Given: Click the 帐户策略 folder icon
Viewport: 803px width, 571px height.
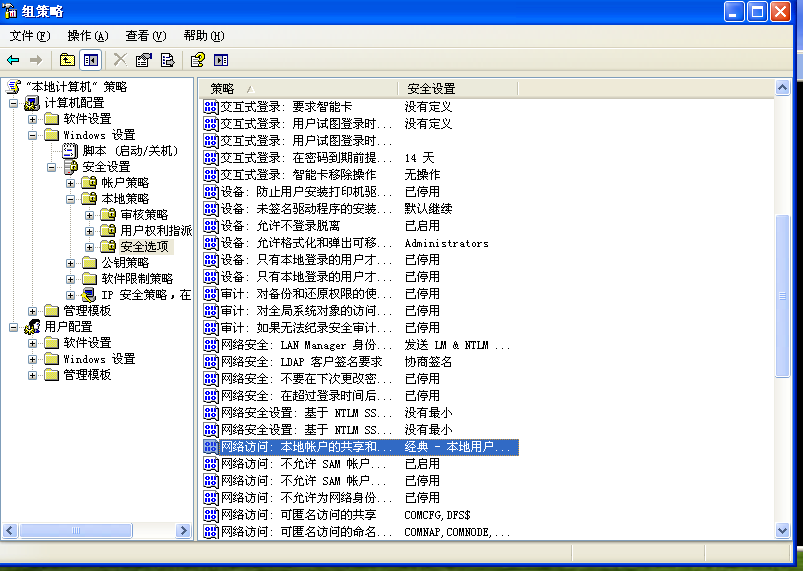Looking at the screenshot, I should (x=89, y=183).
